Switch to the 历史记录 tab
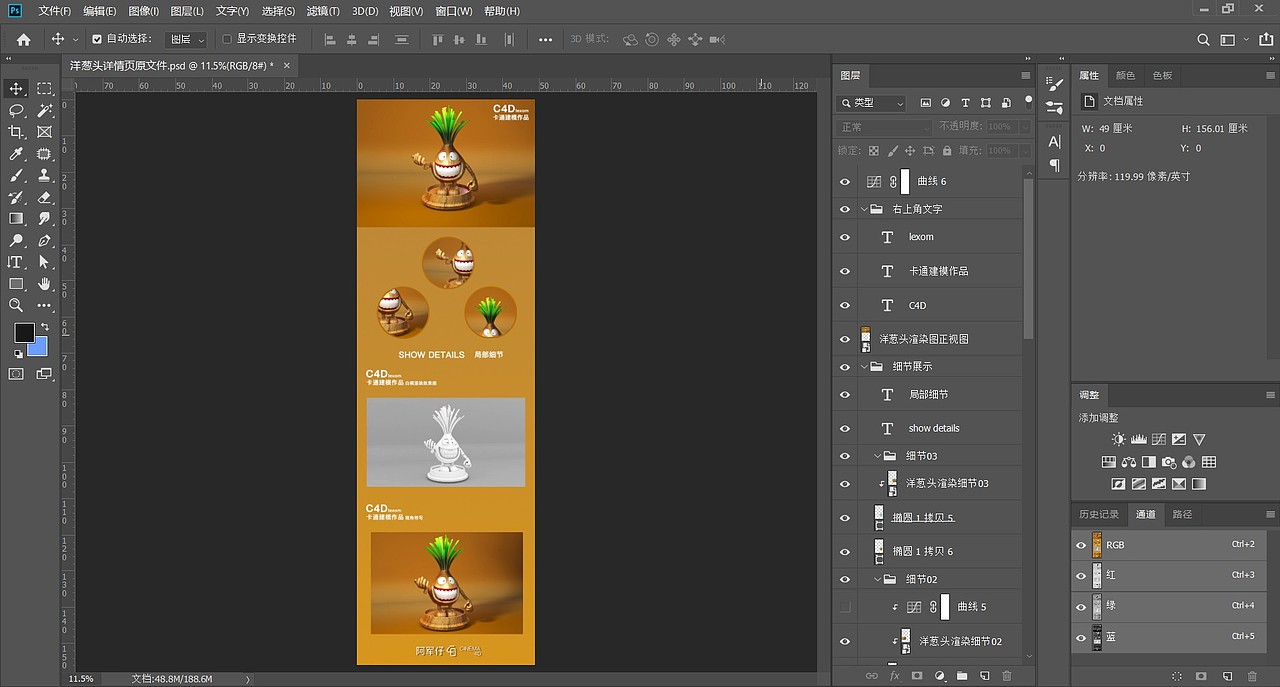 [x=1098, y=514]
